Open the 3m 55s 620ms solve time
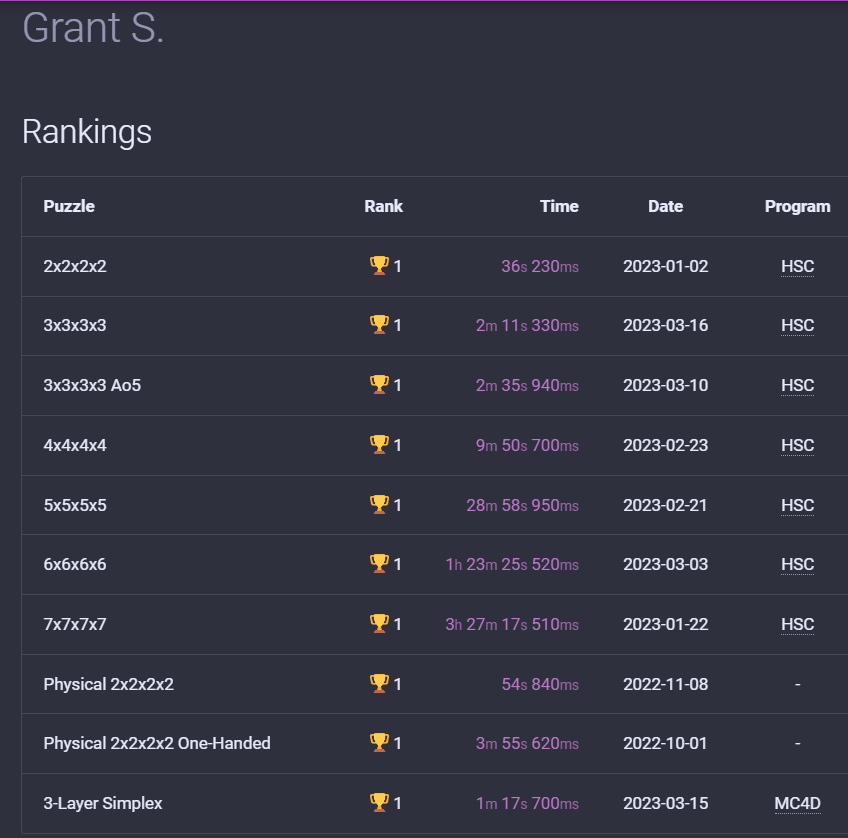Viewport: 848px width, 838px height. (x=527, y=743)
